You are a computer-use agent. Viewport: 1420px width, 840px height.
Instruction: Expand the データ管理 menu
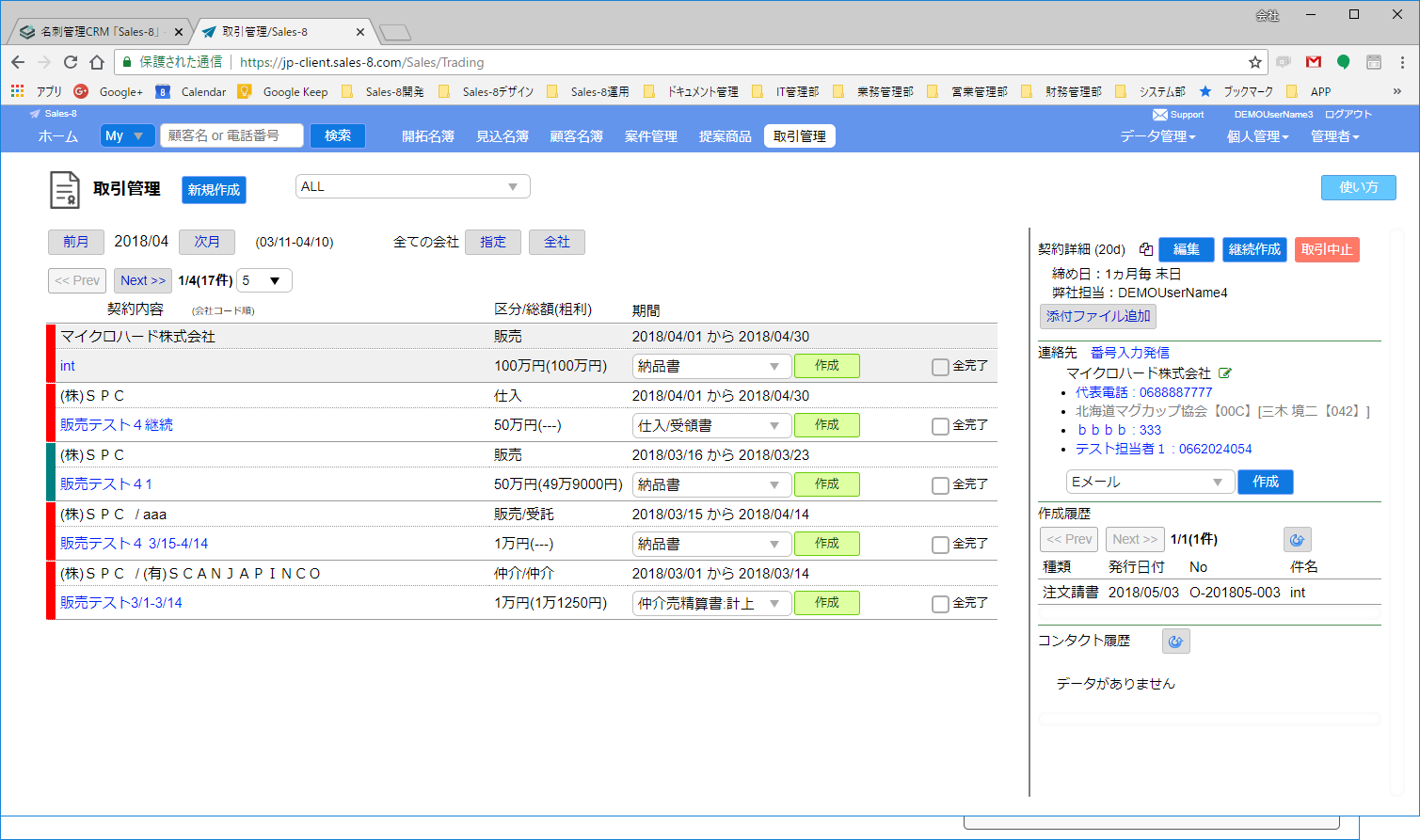(x=1157, y=136)
